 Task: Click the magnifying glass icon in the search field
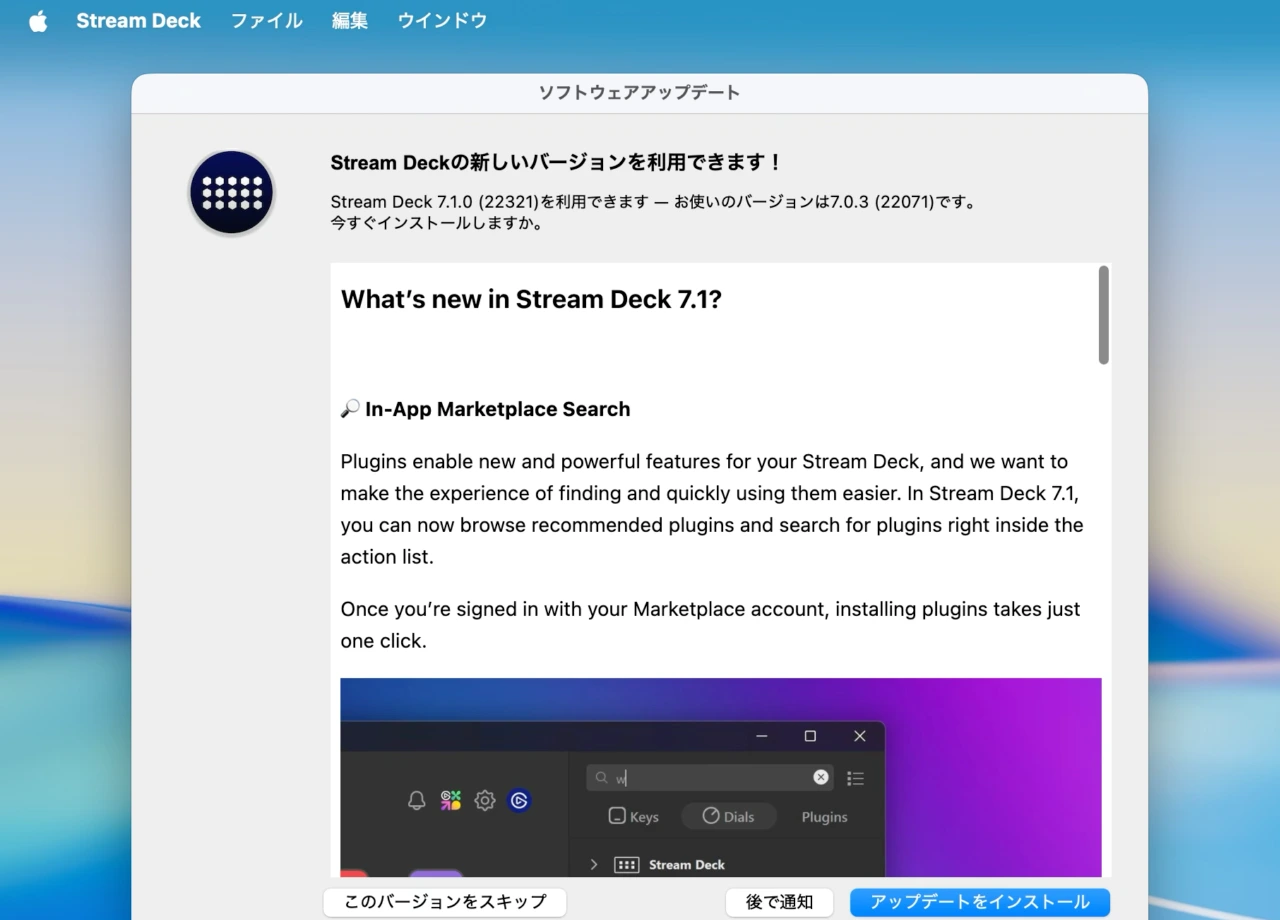(601, 777)
